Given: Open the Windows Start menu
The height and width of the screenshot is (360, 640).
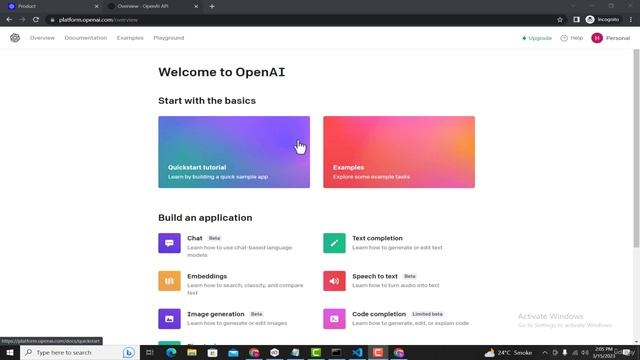Looking at the screenshot, I should tap(10, 353).
